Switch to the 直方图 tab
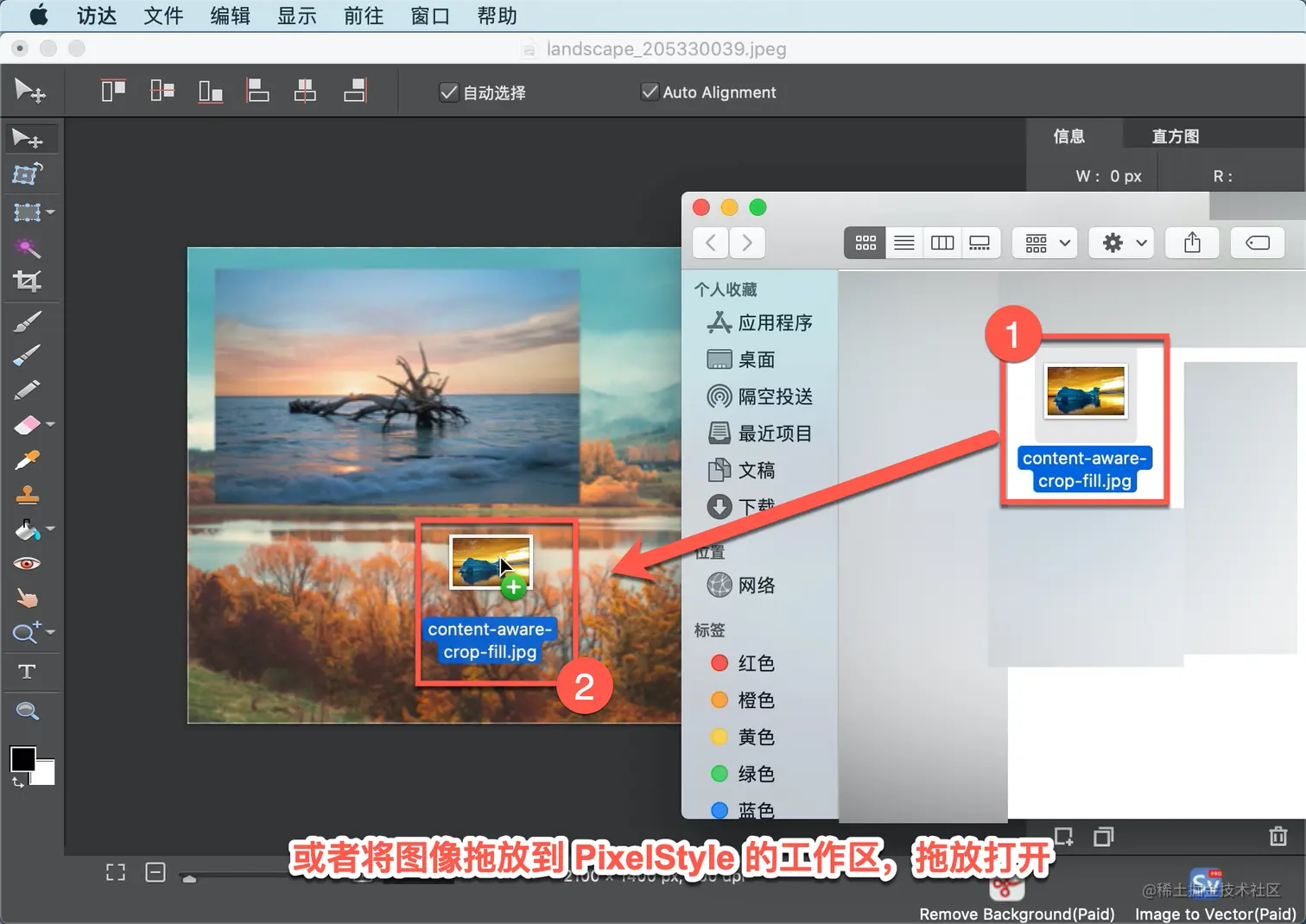 tap(1176, 136)
